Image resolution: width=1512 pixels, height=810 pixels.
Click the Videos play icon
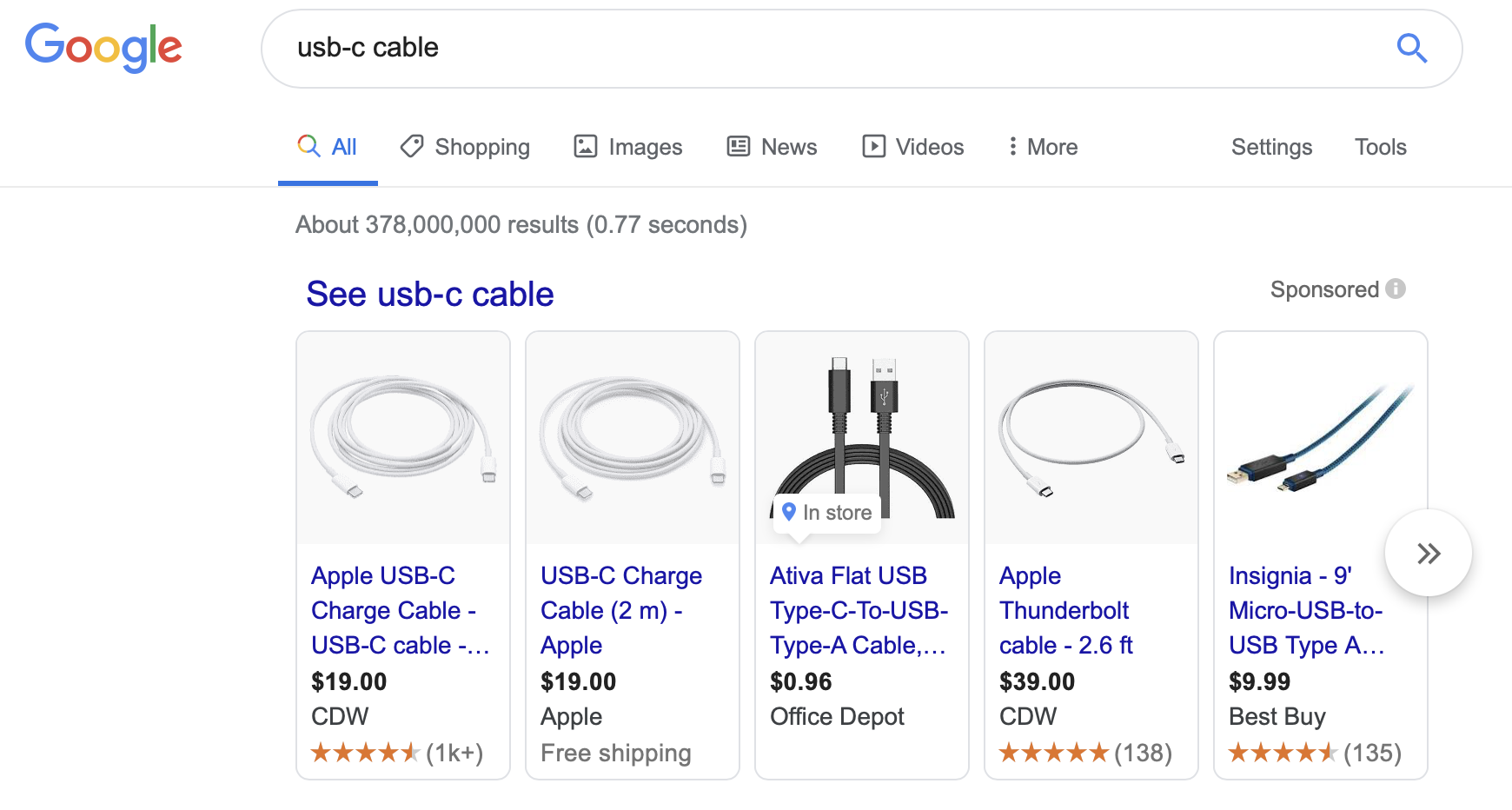(x=874, y=146)
